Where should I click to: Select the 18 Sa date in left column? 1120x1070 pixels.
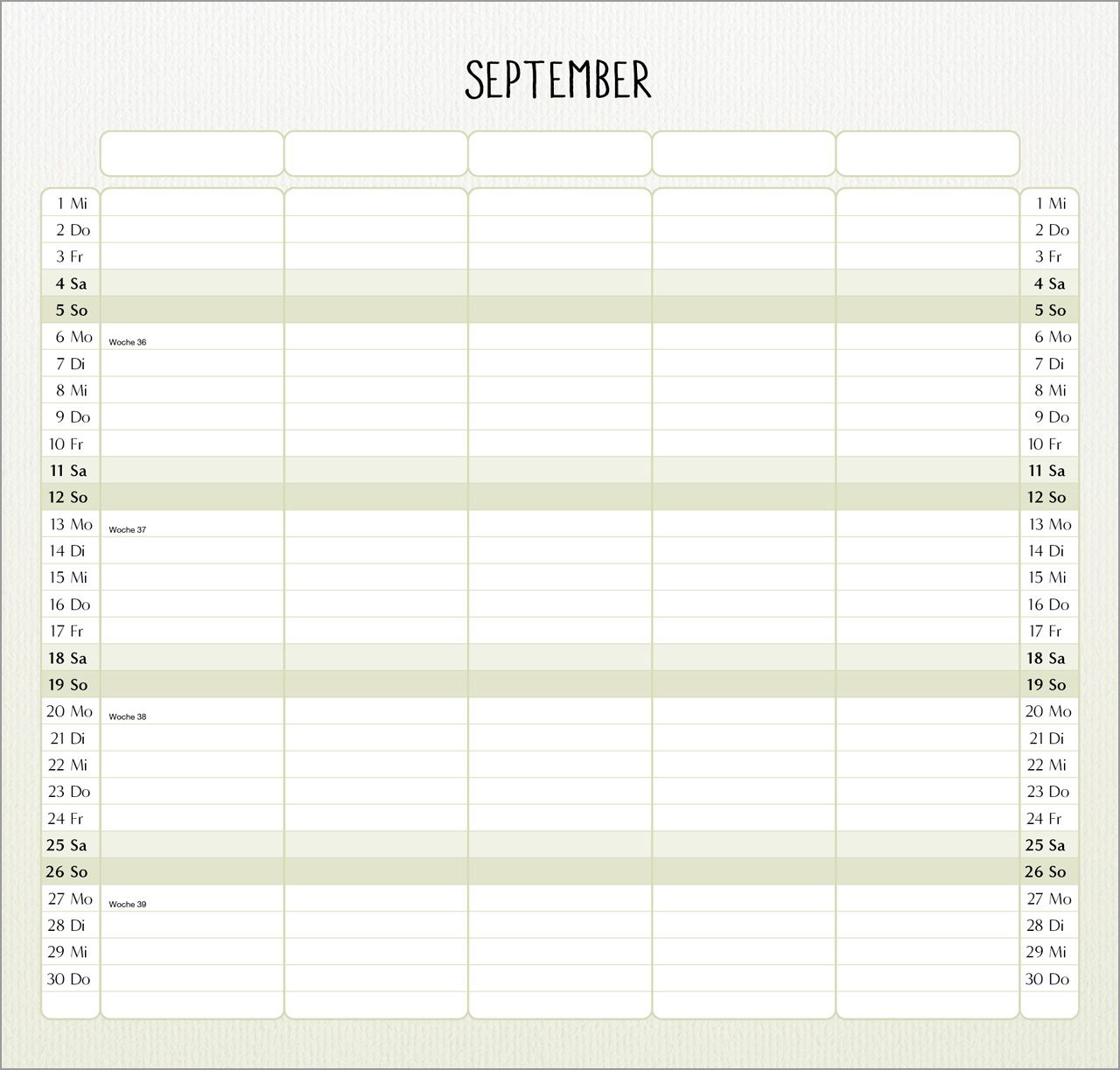[68, 658]
